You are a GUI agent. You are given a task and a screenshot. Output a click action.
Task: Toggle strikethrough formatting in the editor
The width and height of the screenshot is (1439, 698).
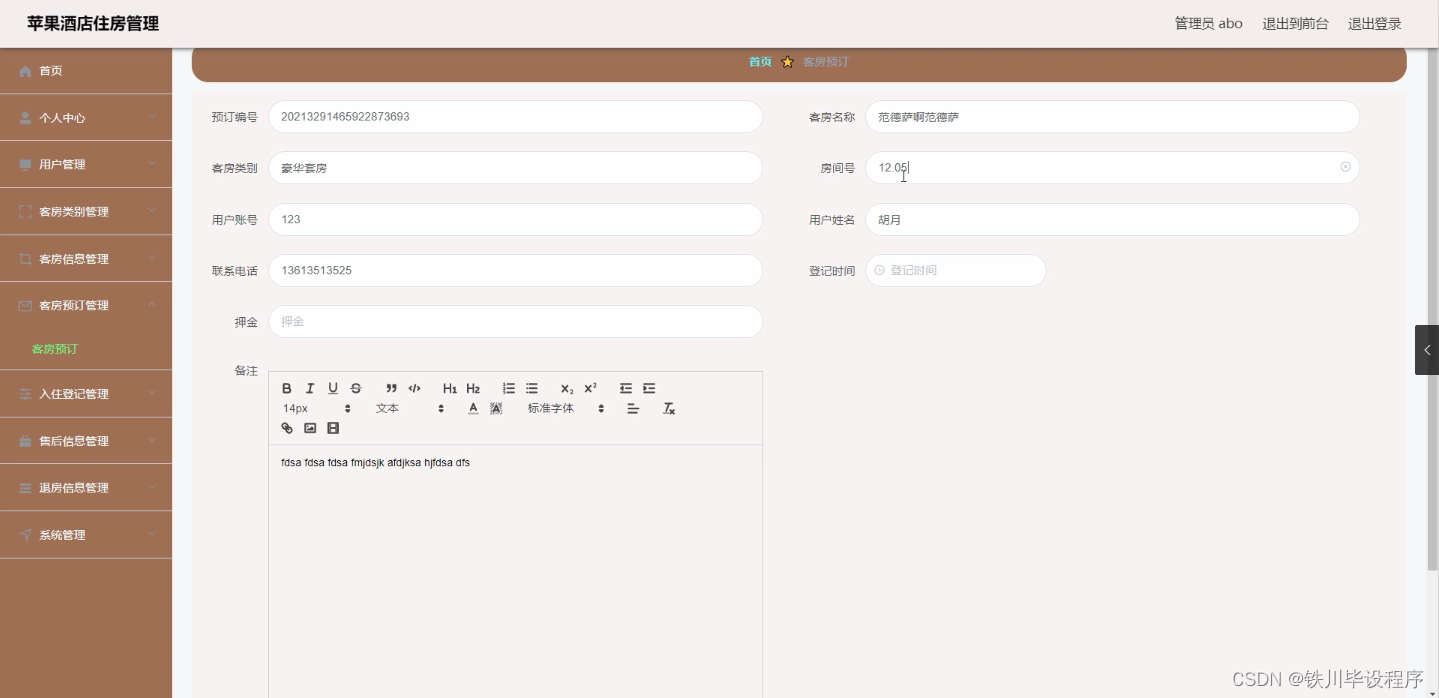click(x=356, y=388)
